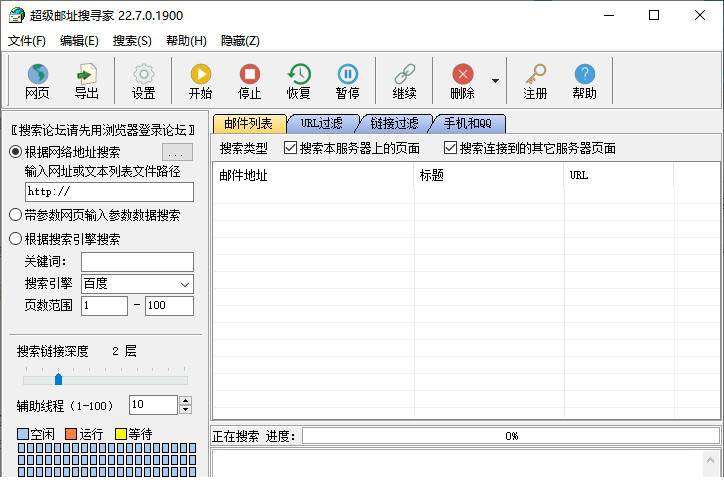The width and height of the screenshot is (724, 496).
Task: Decrease 辅助线程 with down spinner
Action: (186, 409)
